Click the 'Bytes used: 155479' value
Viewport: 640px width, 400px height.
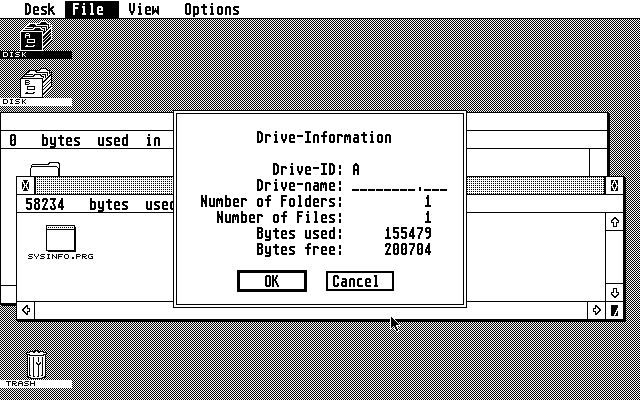(408, 233)
